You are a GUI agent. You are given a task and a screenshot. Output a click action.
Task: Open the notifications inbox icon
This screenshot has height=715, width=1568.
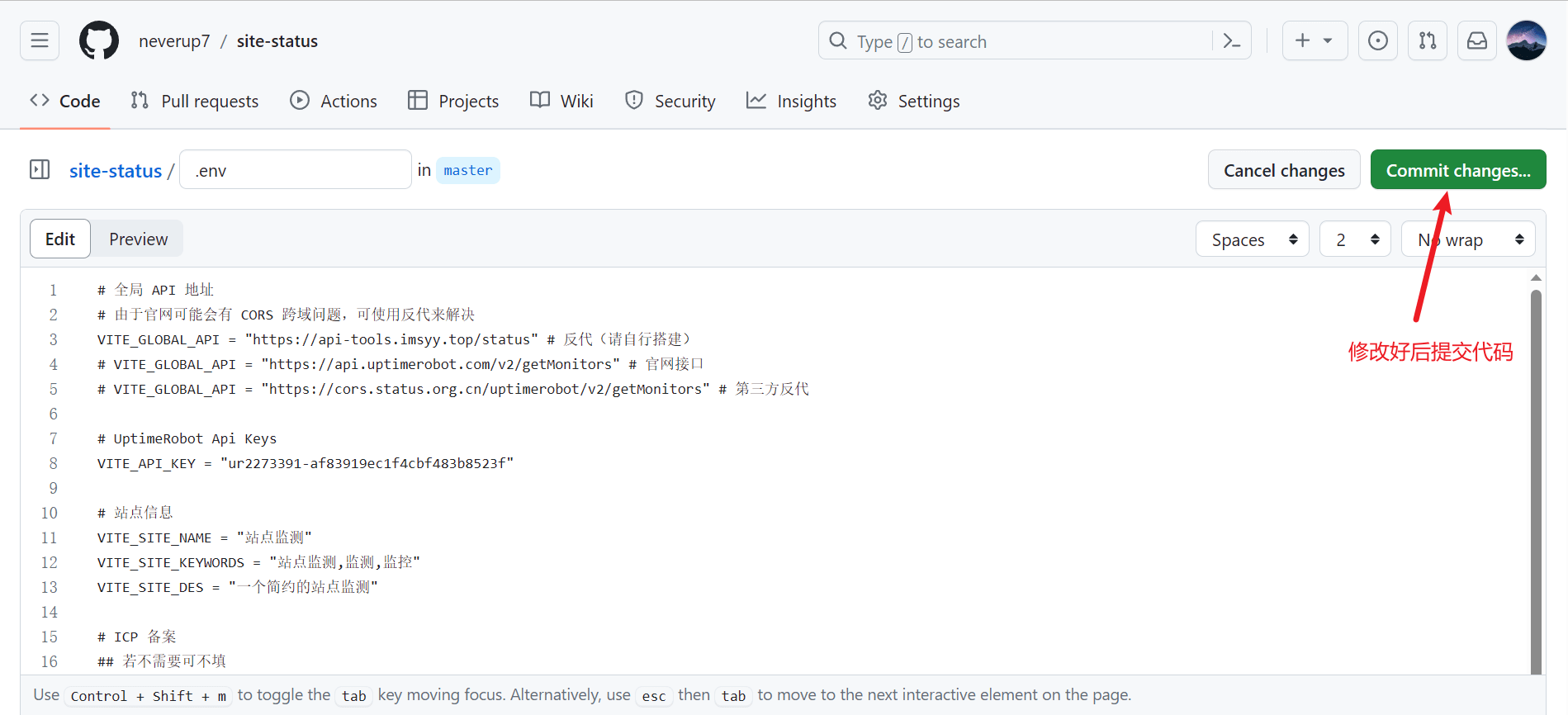point(1476,40)
